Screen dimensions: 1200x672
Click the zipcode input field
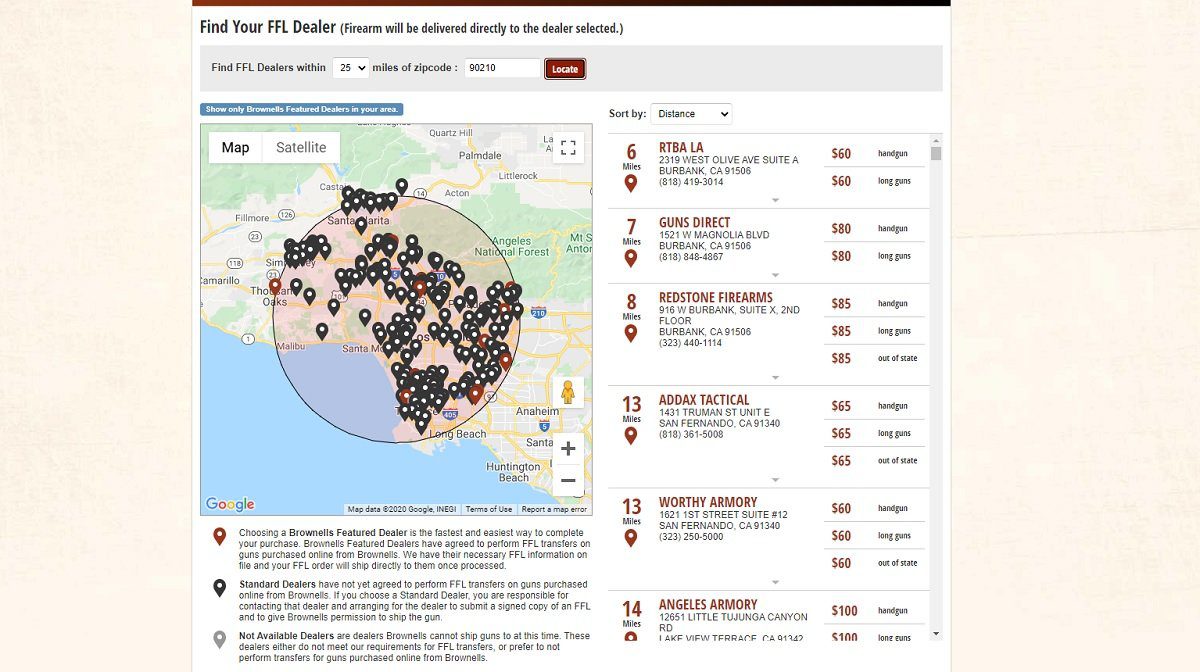coord(502,68)
